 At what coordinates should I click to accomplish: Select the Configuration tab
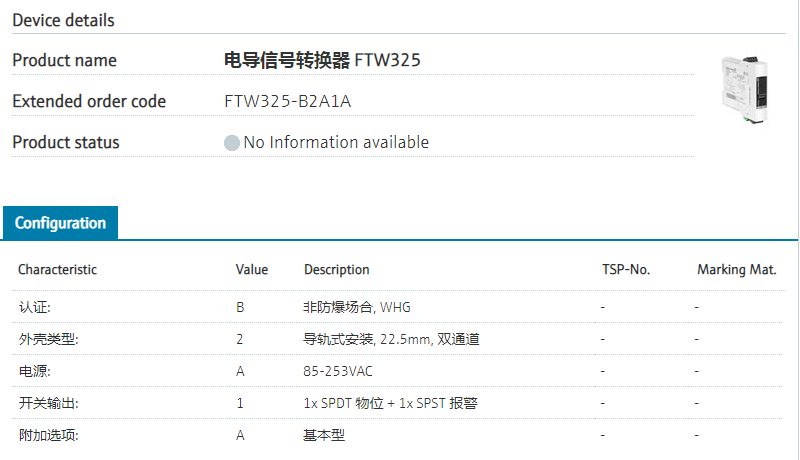[x=60, y=223]
